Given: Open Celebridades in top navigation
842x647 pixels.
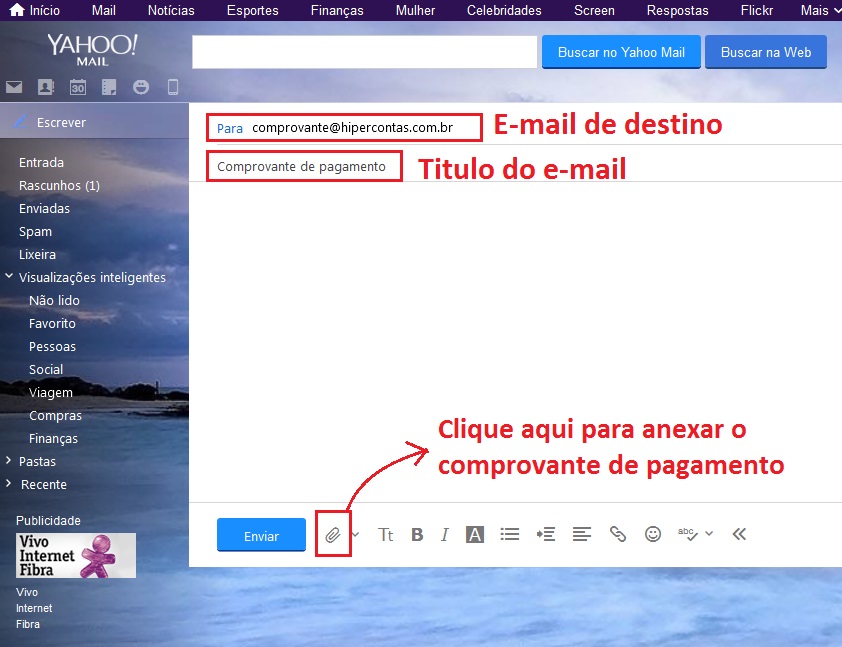Looking at the screenshot, I should pos(504,10).
